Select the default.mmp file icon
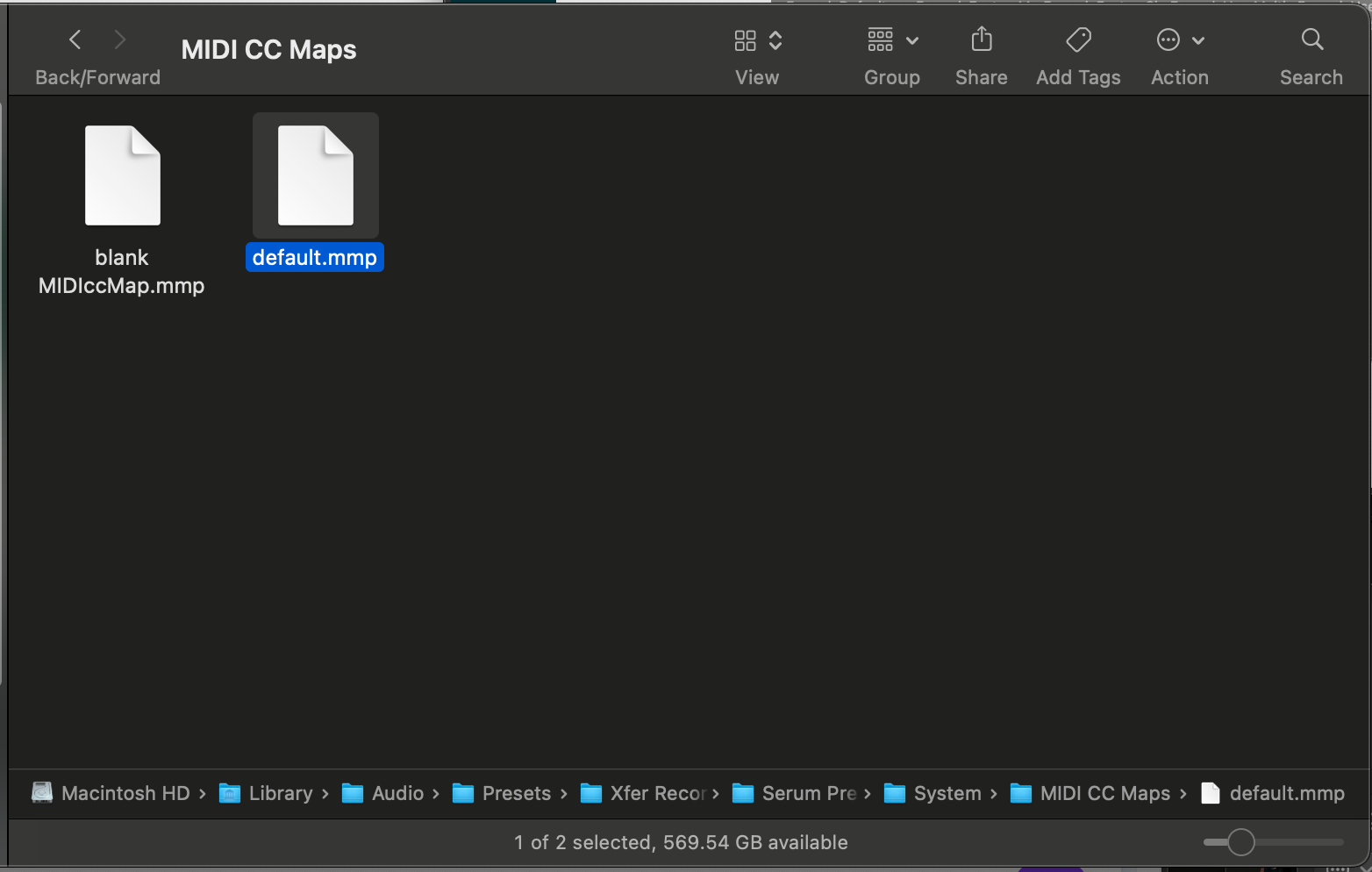The height and width of the screenshot is (872, 1372). [x=316, y=175]
